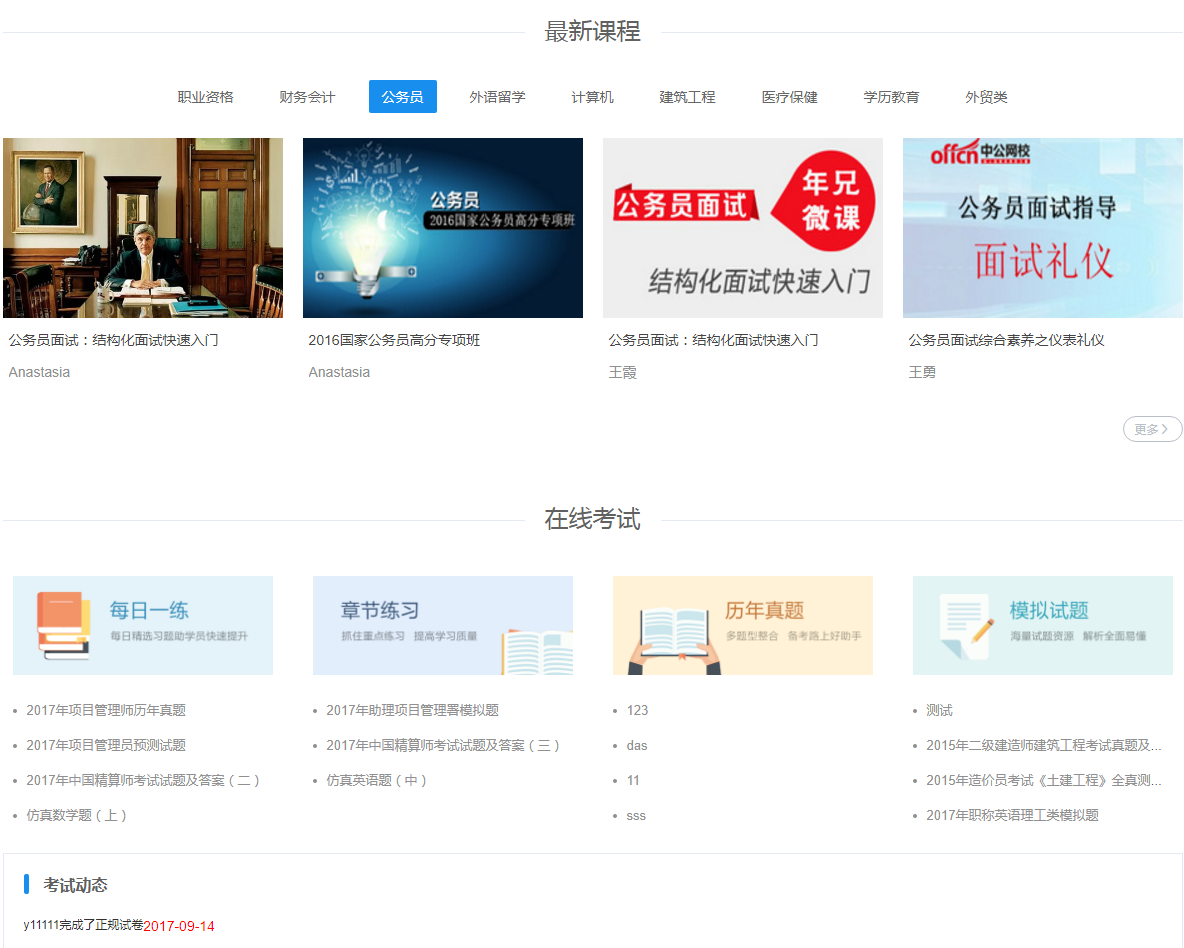Screen dimensions: 1184x948
Task: Click the 2017年职称英语理工类模拟题 link
Action: [1012, 815]
